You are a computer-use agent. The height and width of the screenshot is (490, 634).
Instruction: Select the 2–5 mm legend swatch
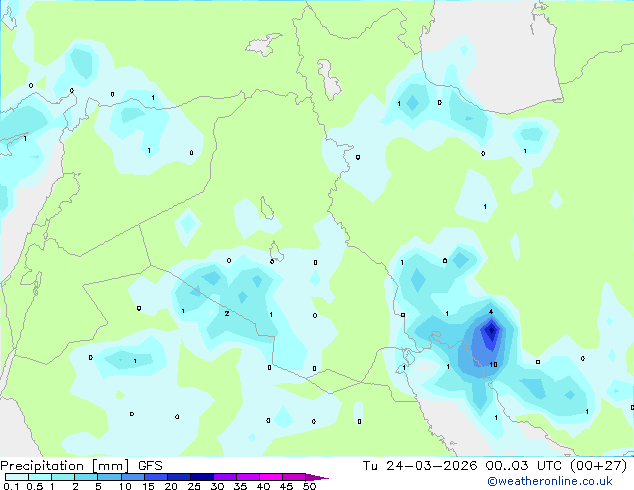pyautogui.click(x=86, y=477)
